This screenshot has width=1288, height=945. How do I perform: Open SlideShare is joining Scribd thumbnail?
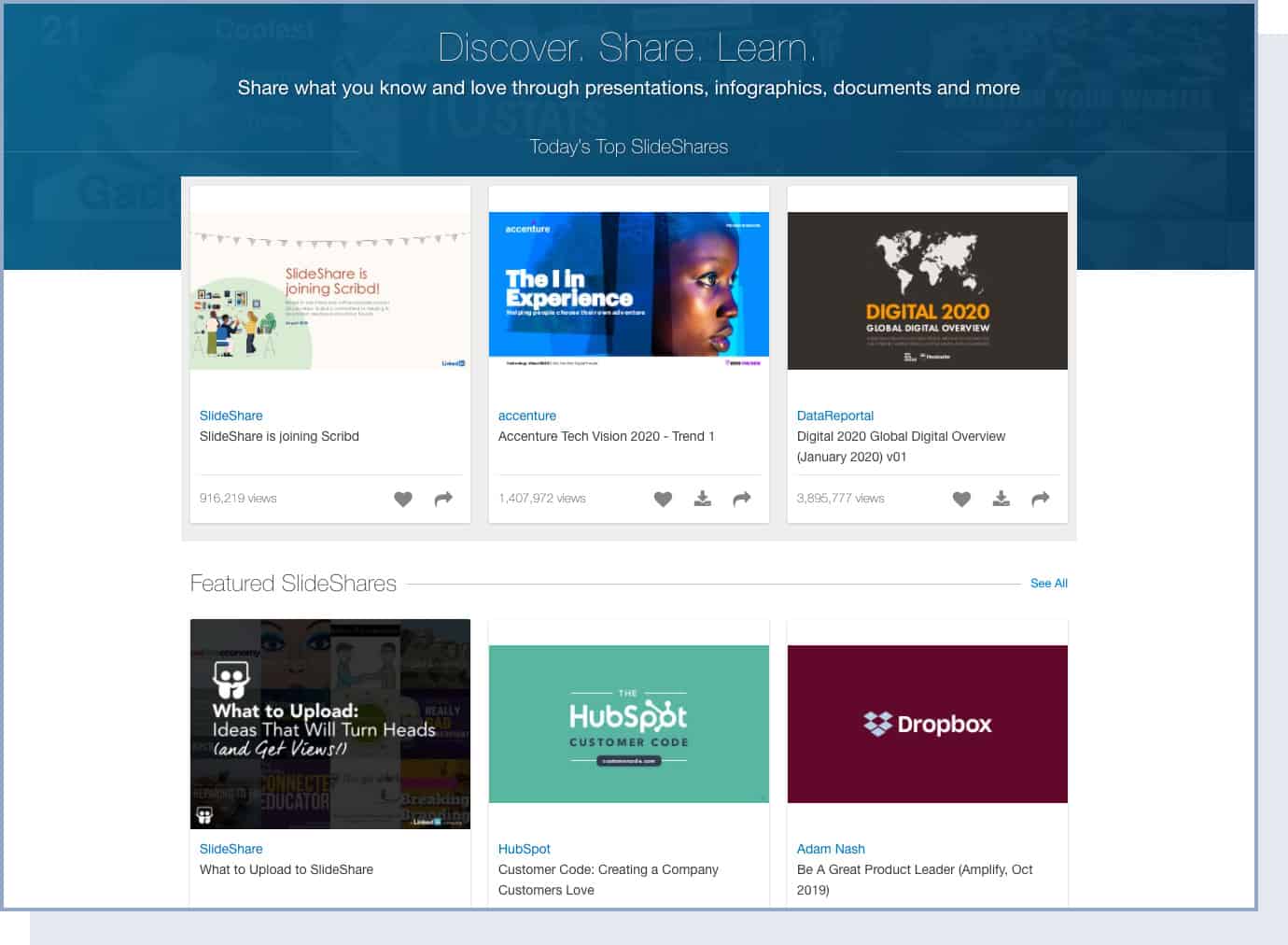click(330, 290)
